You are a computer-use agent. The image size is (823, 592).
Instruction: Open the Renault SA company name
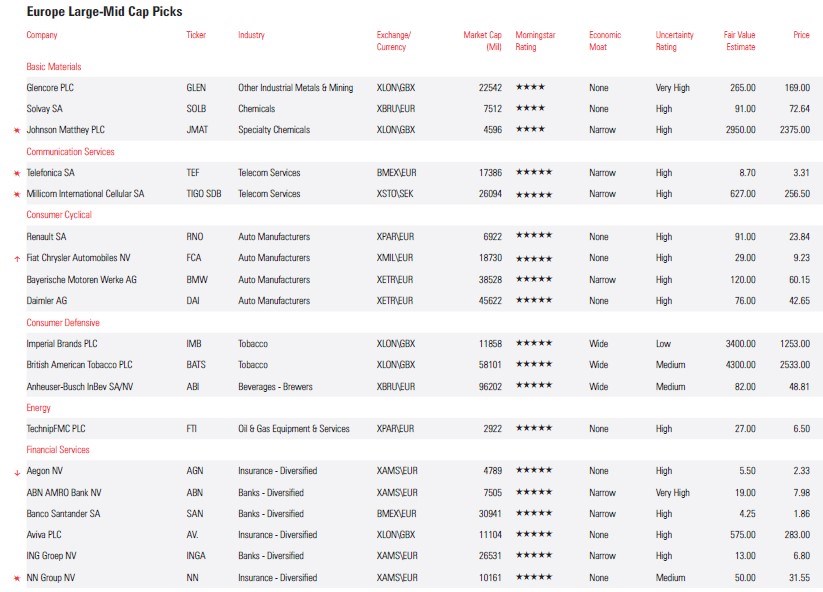[x=46, y=237]
